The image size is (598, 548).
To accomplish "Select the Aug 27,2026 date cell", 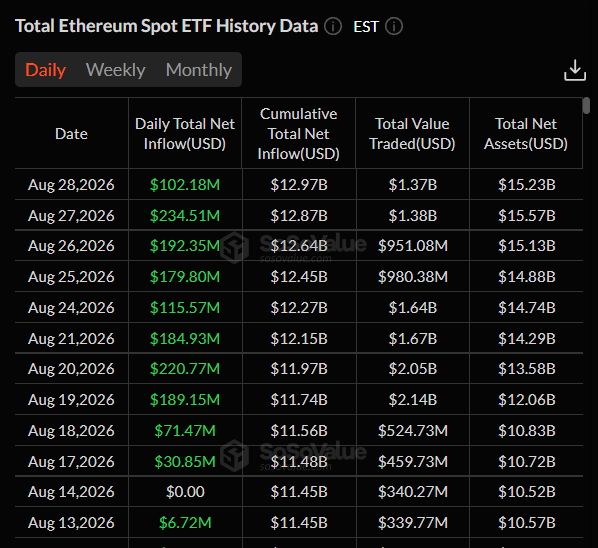I will click(71, 215).
